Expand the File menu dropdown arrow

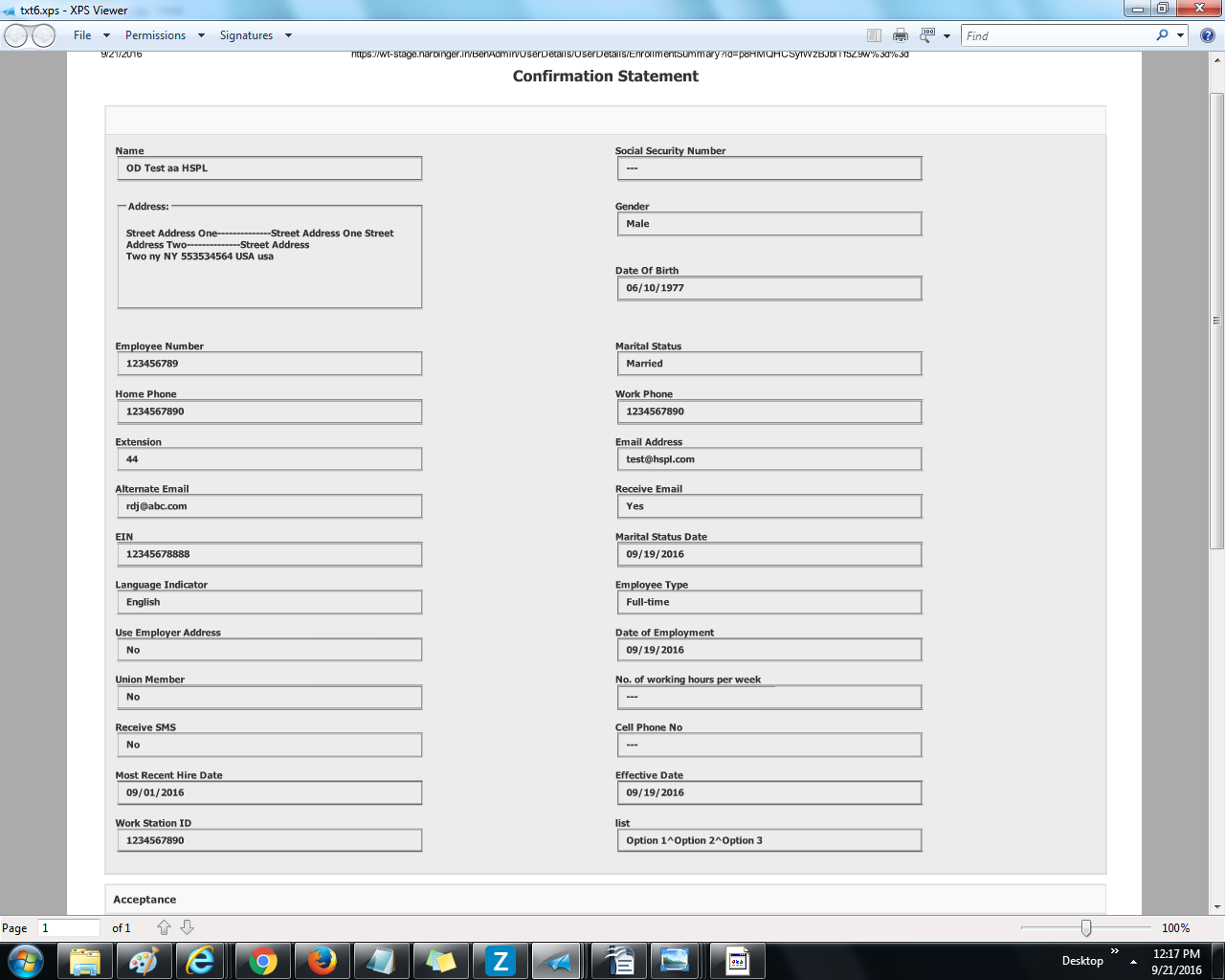click(x=106, y=35)
